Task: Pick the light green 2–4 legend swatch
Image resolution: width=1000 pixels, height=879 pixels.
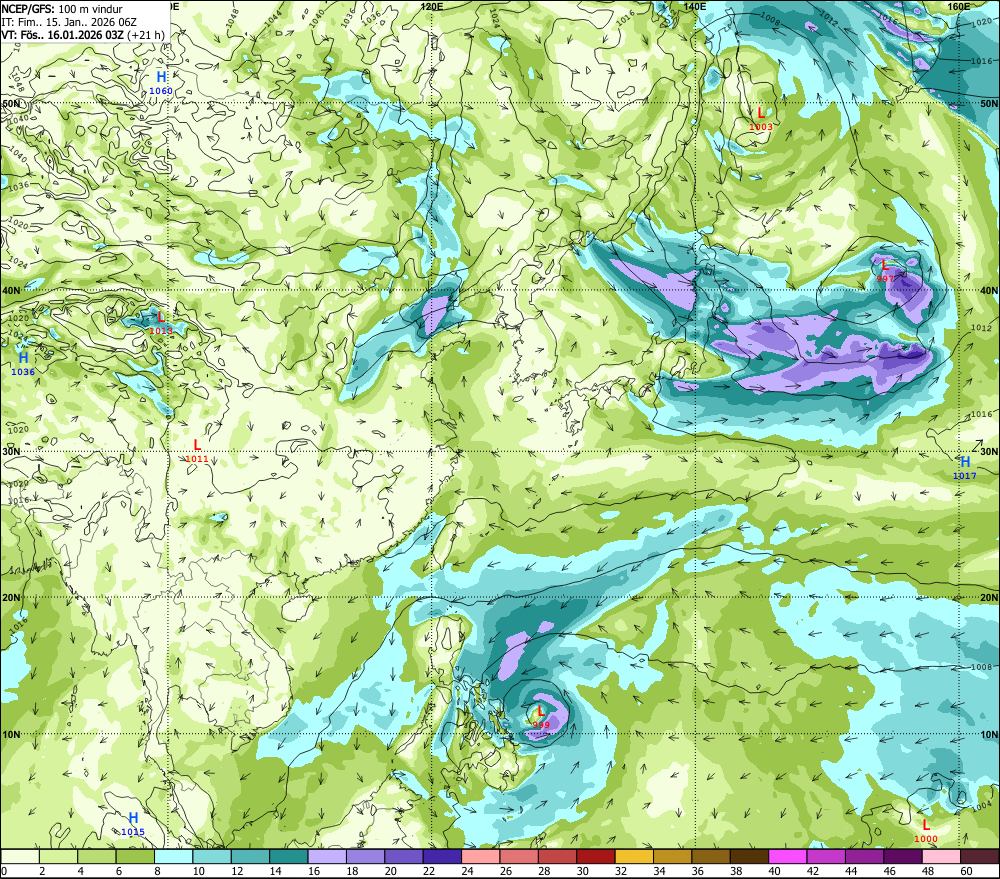Action: click(59, 856)
